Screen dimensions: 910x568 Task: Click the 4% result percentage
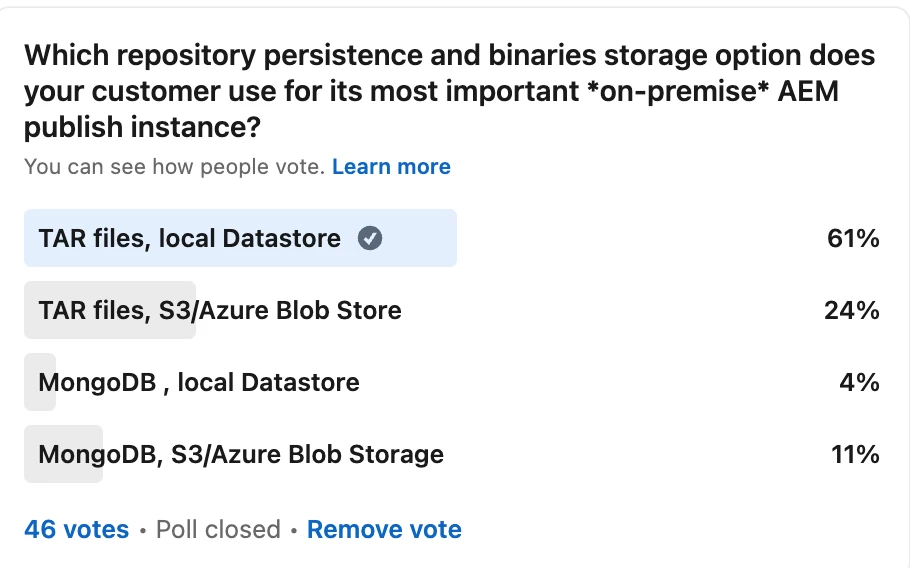coord(858,383)
